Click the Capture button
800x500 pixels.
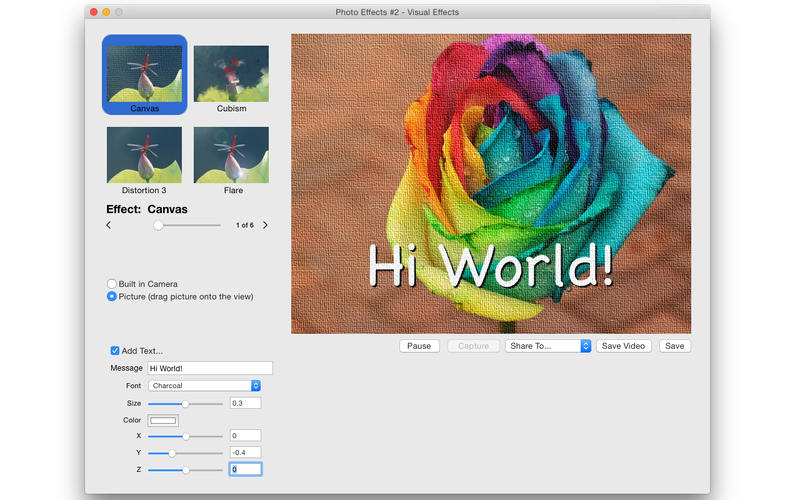pos(473,346)
